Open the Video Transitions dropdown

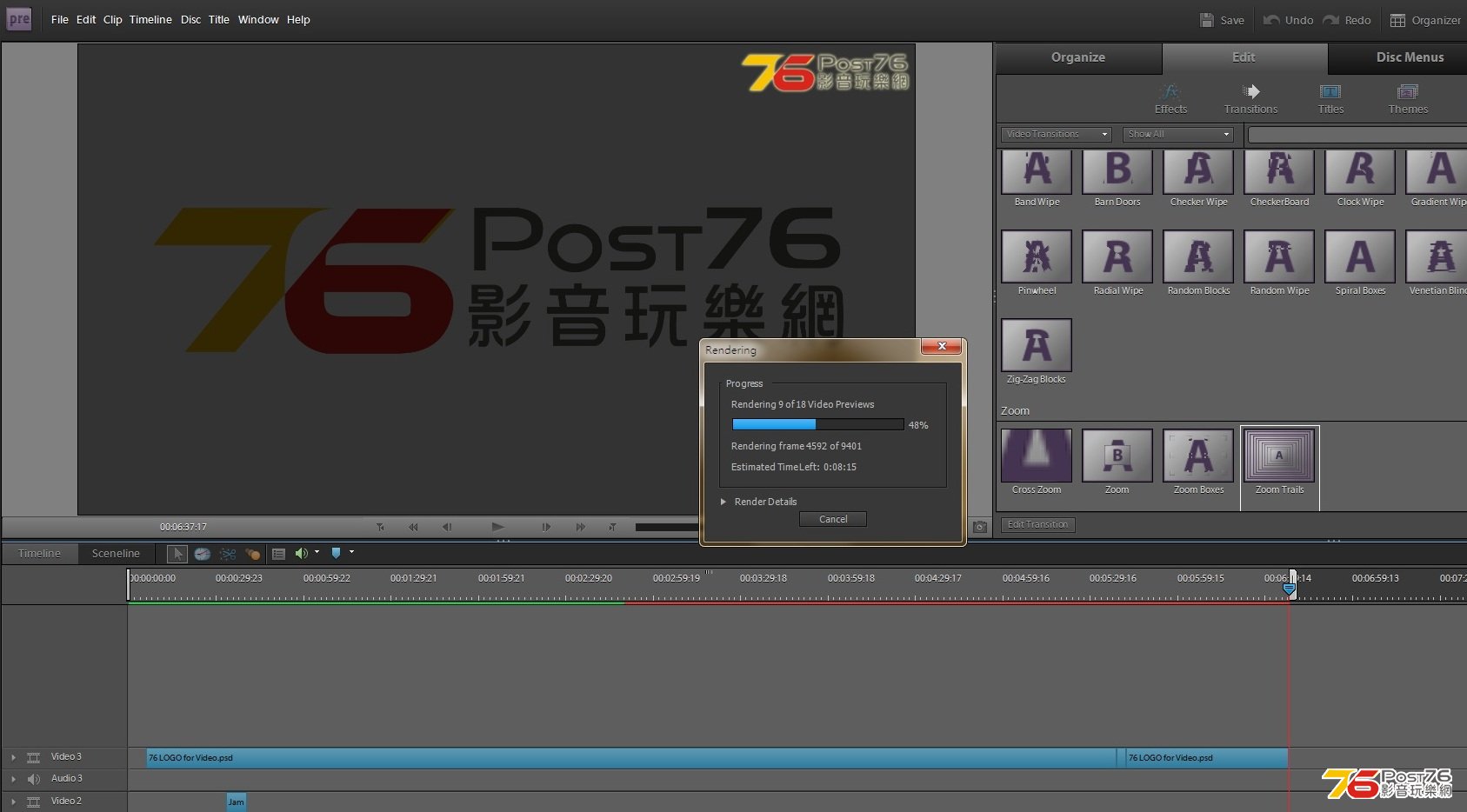point(1056,134)
